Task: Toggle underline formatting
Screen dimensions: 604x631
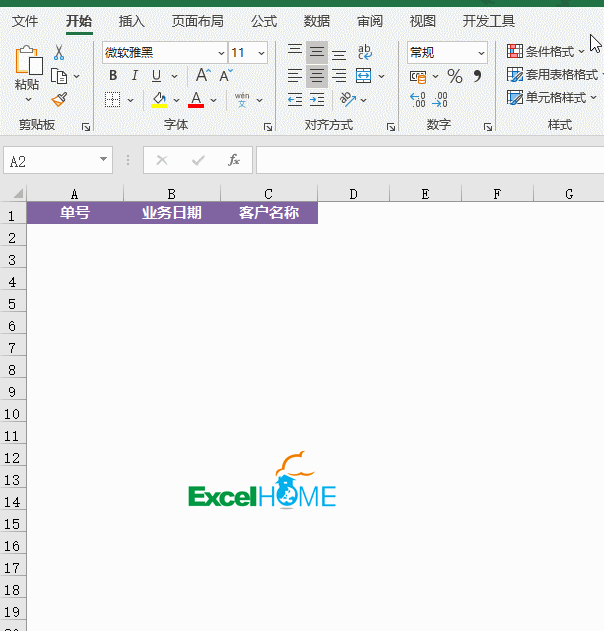Action: 157,75
